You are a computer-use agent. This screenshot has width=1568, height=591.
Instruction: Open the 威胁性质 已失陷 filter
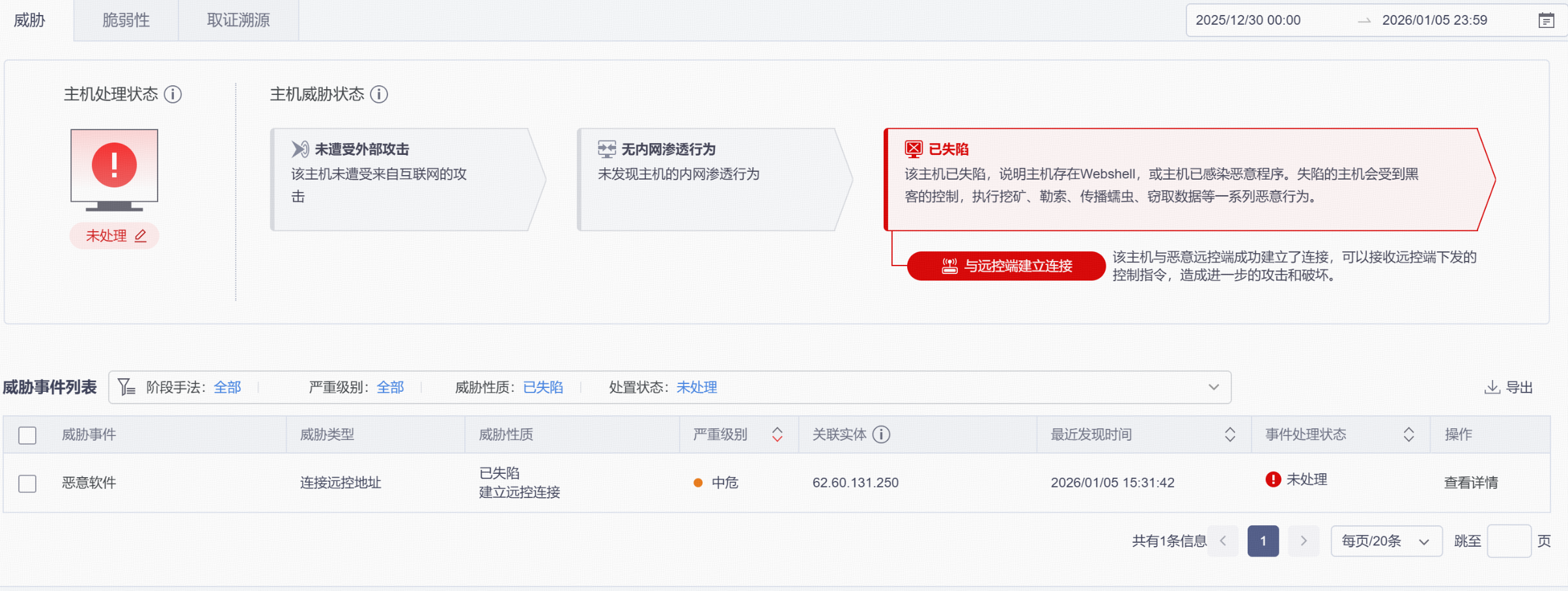pos(542,387)
